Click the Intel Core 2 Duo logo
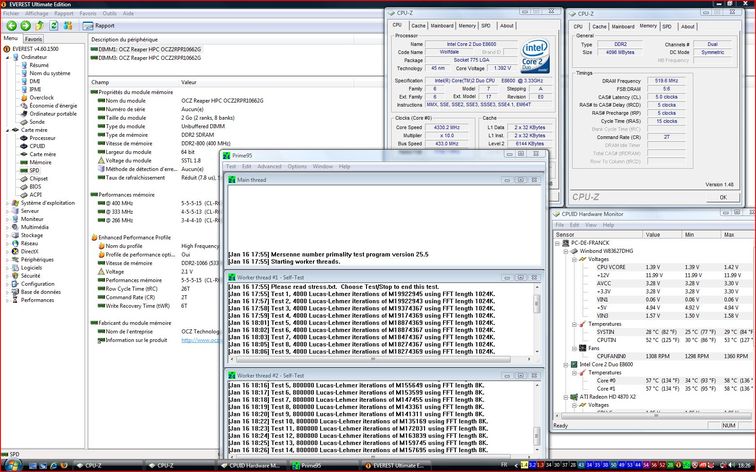756x472 pixels. pyautogui.click(x=535, y=57)
